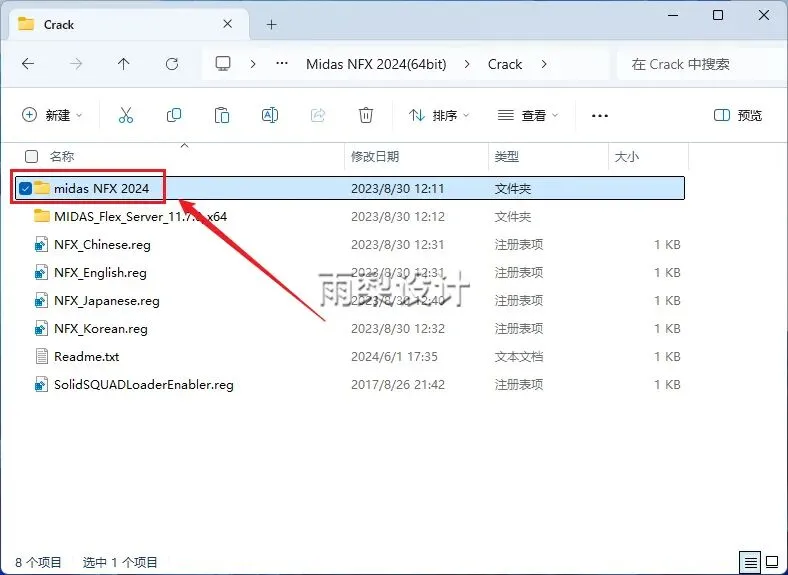Toggle the Preview (预览) pane button
This screenshot has height=575, width=788.
[x=738, y=116]
